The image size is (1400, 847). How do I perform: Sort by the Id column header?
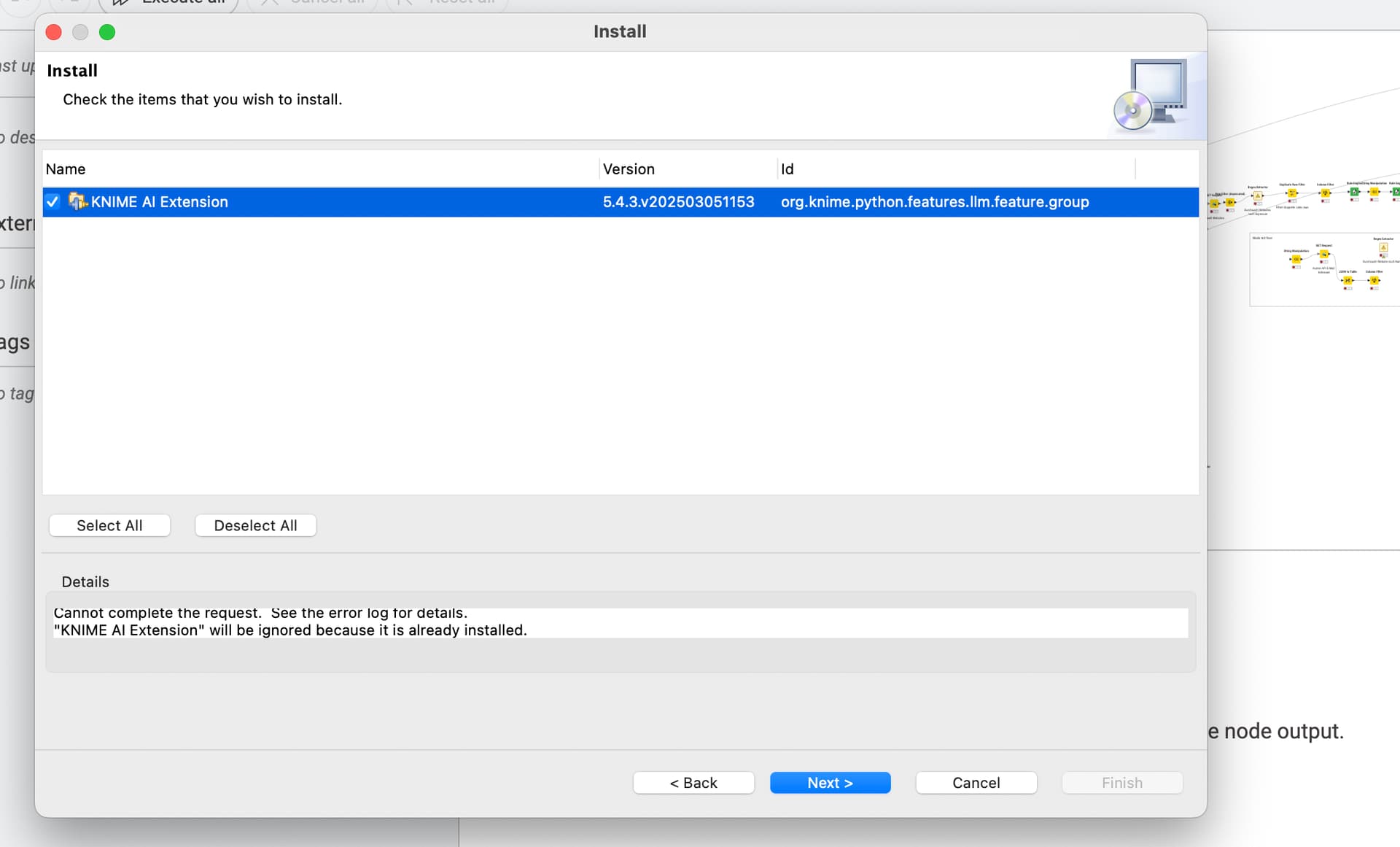(956, 169)
